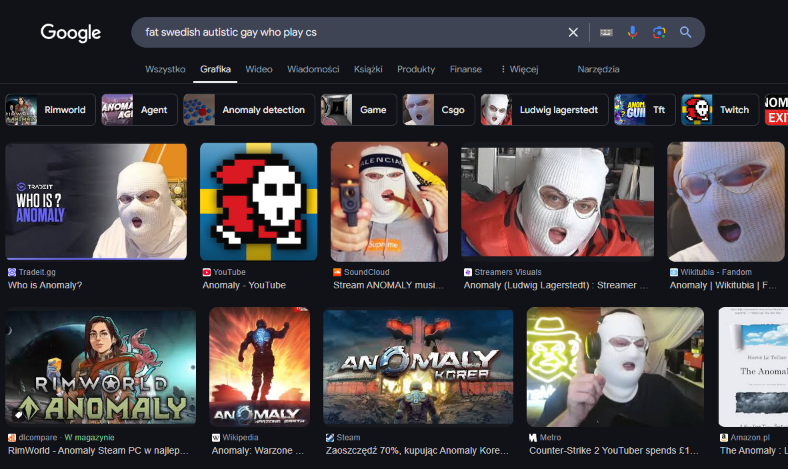Open the Wiadomości tab
Image resolution: width=788 pixels, height=469 pixels.
click(x=313, y=69)
